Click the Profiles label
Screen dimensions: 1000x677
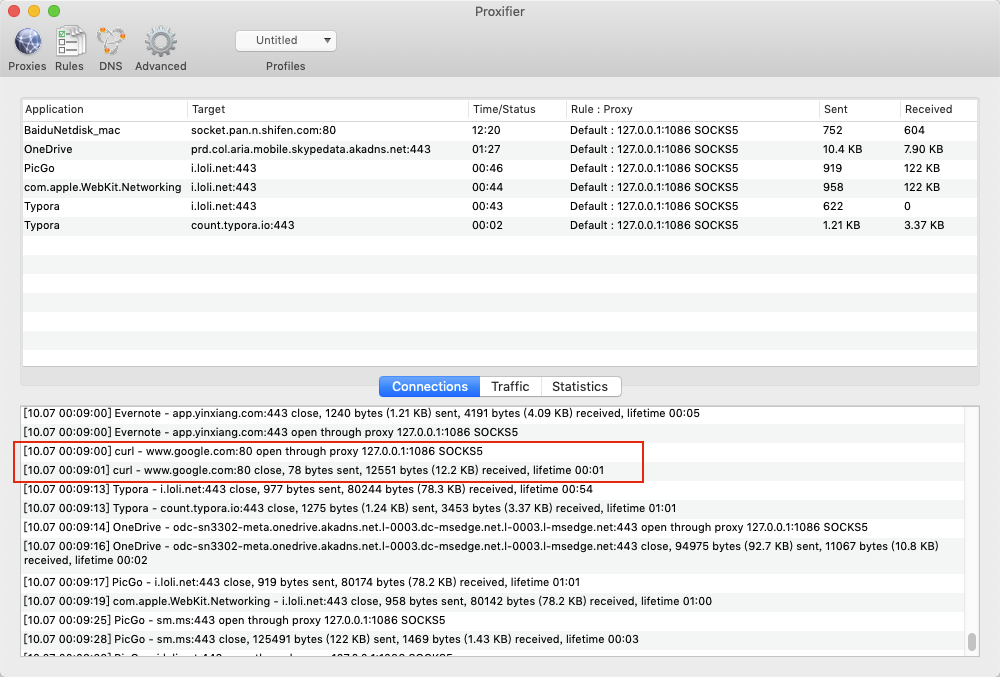286,66
